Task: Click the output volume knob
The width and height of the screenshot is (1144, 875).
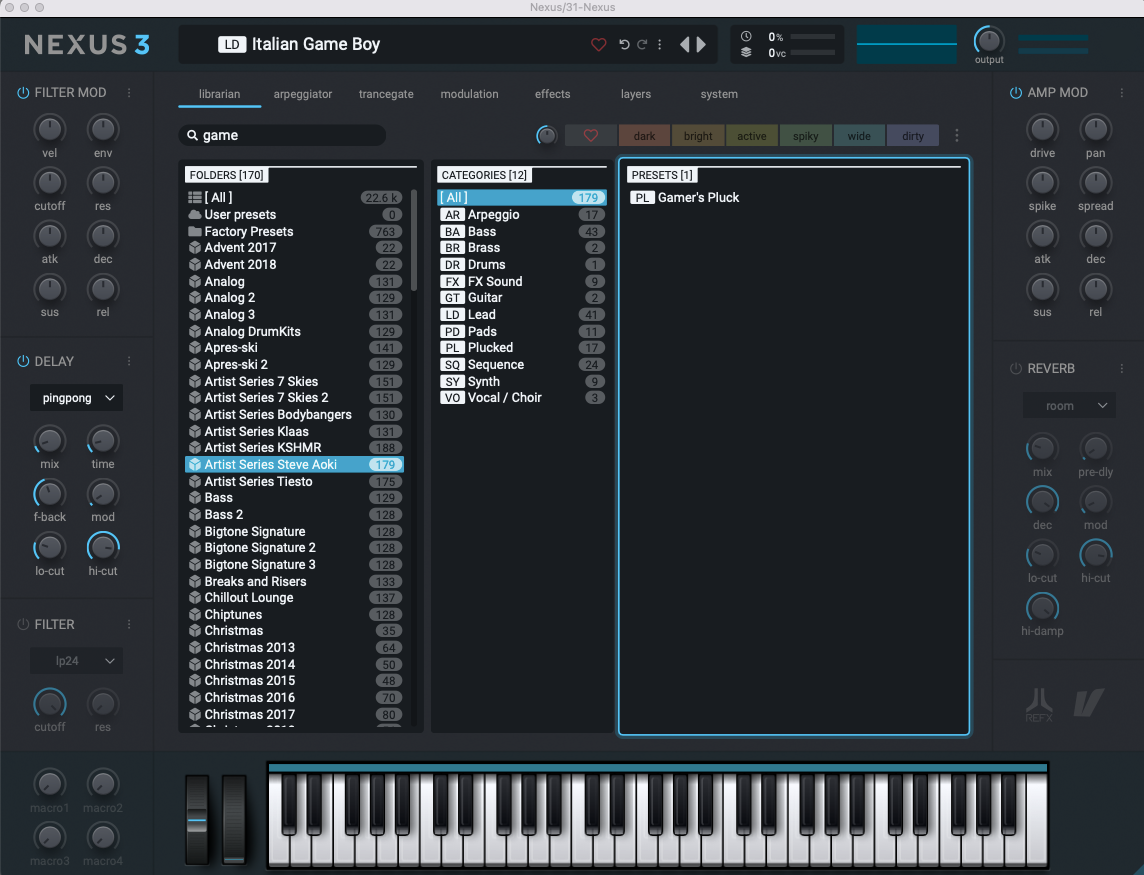Action: (989, 40)
